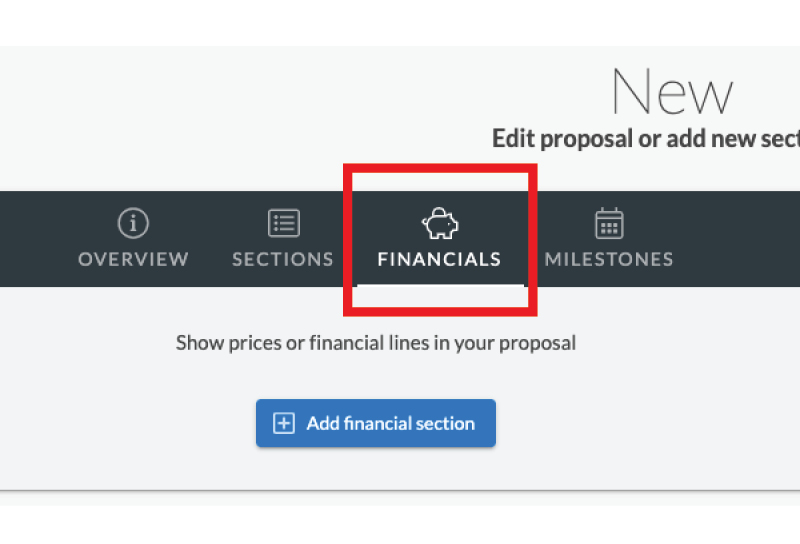Go to the MILESTONES tab label
This screenshot has height=544, width=800.
pyautogui.click(x=609, y=259)
